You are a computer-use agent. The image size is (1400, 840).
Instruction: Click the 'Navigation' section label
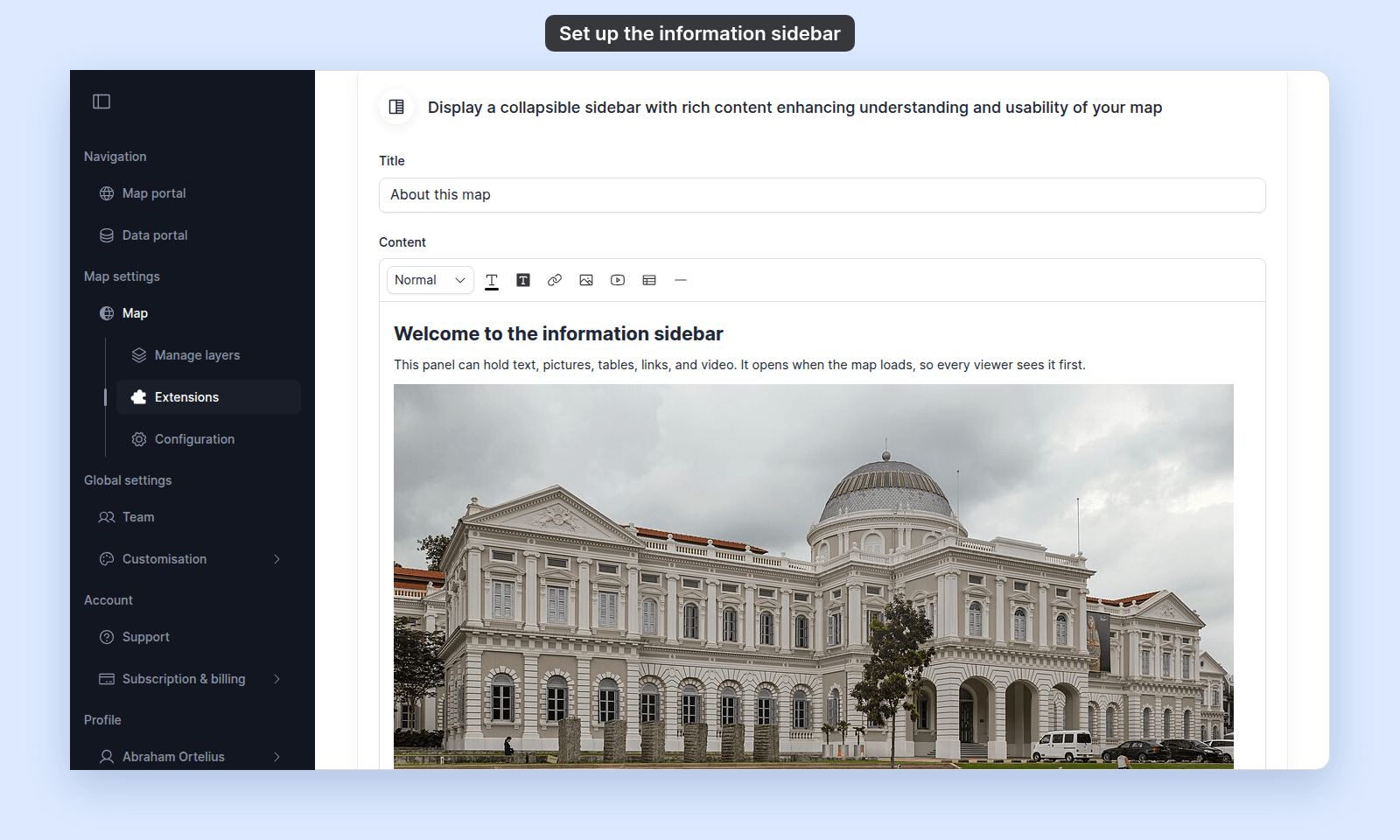pos(115,157)
